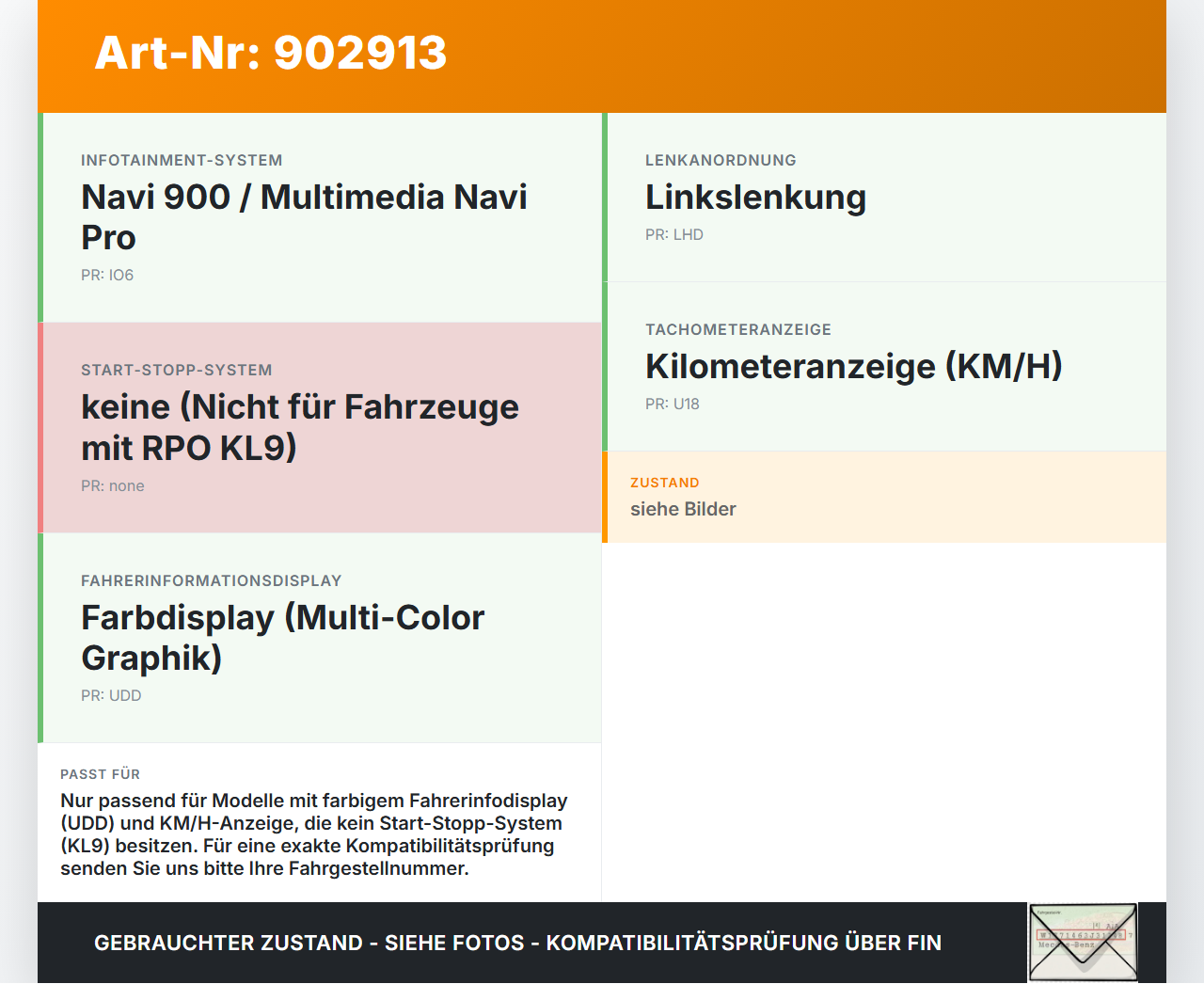
Task: Click the PR: LHD code
Action: pos(674,235)
